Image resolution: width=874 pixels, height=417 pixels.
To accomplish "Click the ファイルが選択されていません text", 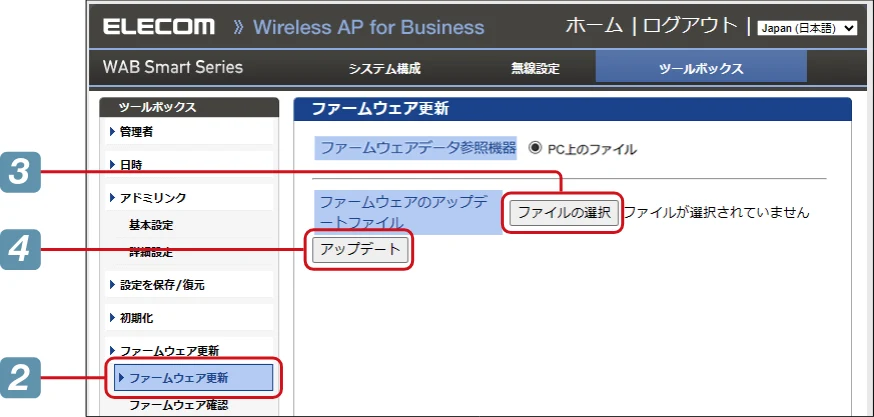I will tap(716, 212).
